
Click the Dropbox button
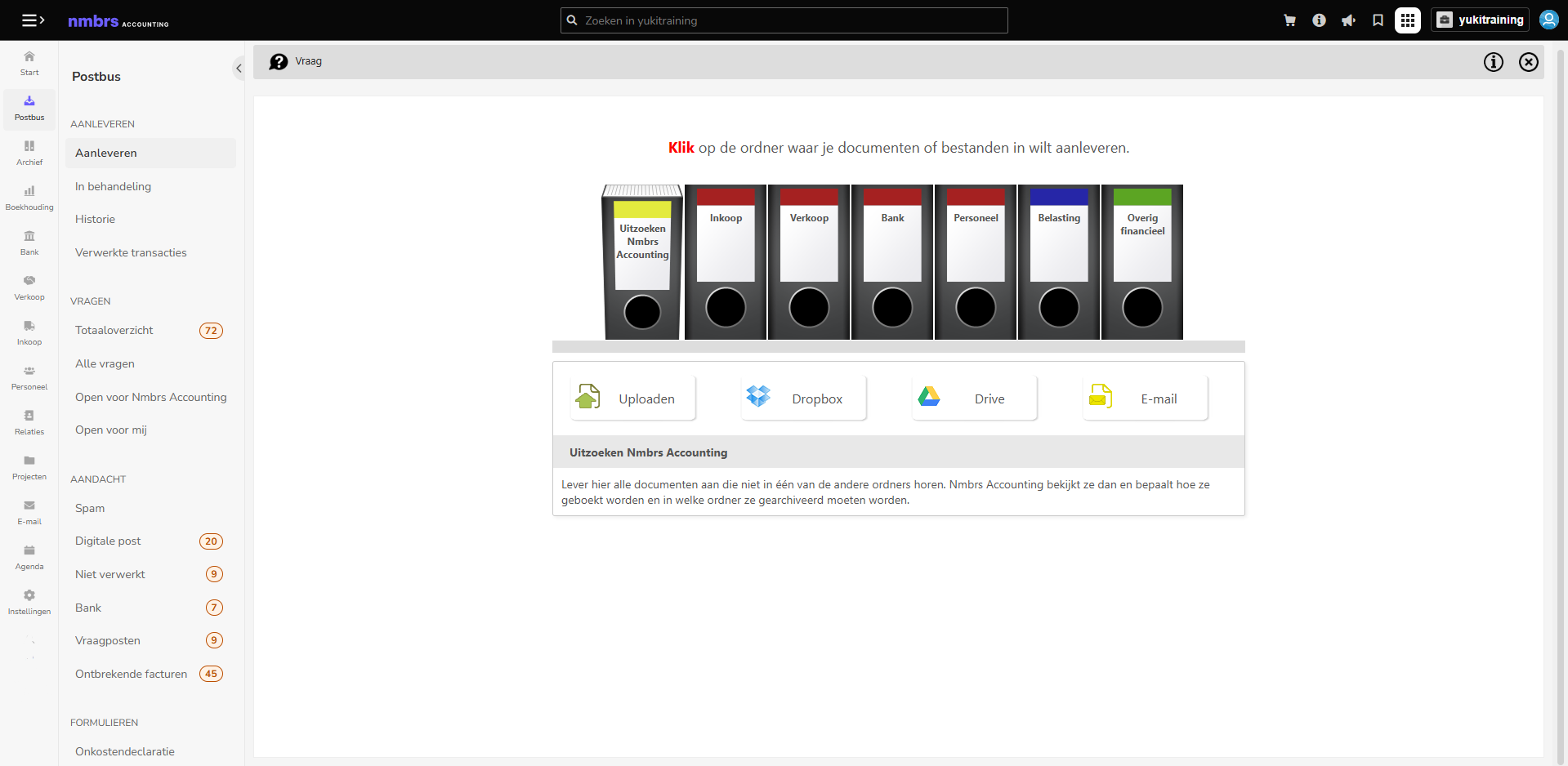[804, 399]
